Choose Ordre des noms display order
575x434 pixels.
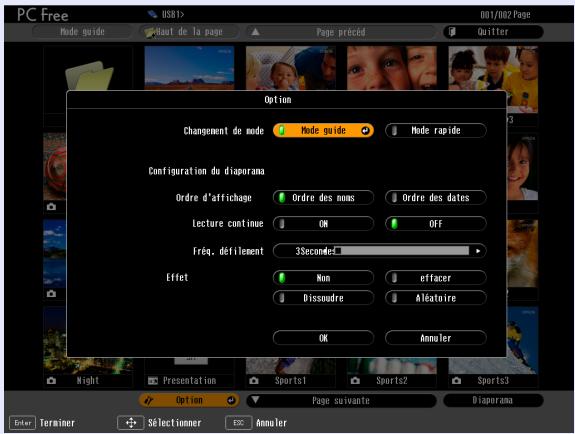(x=323, y=198)
